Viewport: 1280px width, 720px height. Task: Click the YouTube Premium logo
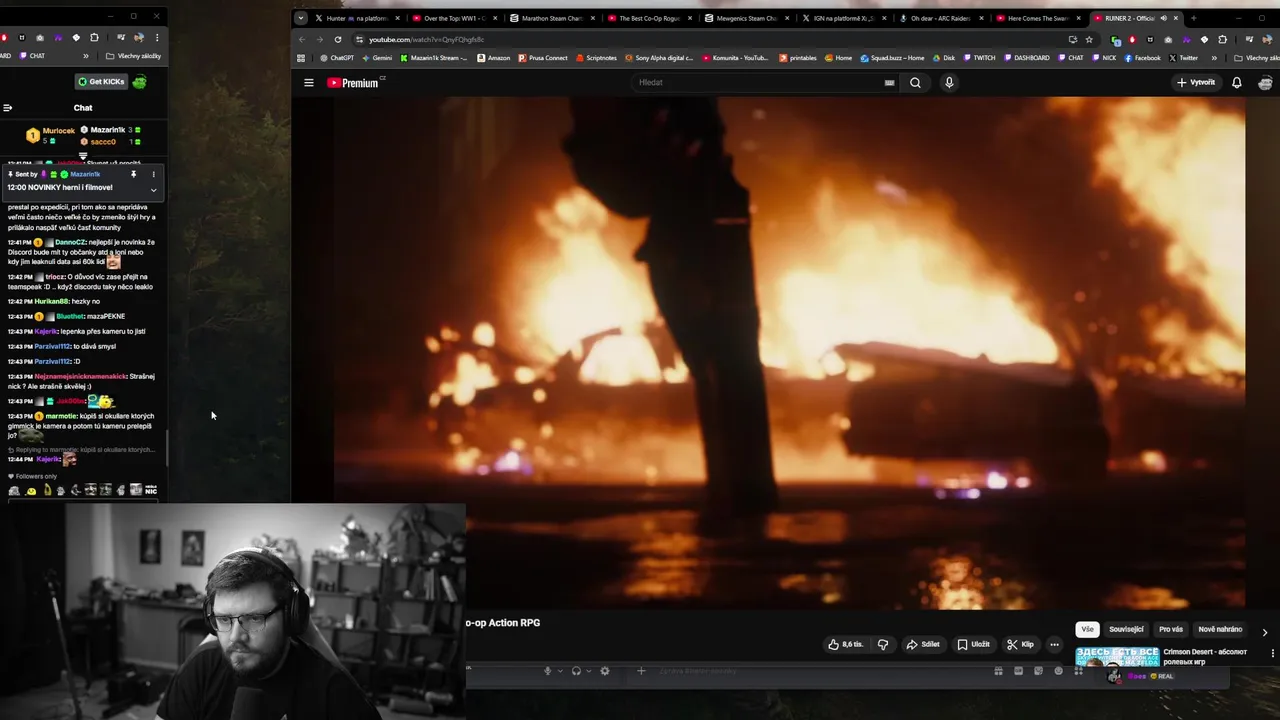(x=353, y=83)
